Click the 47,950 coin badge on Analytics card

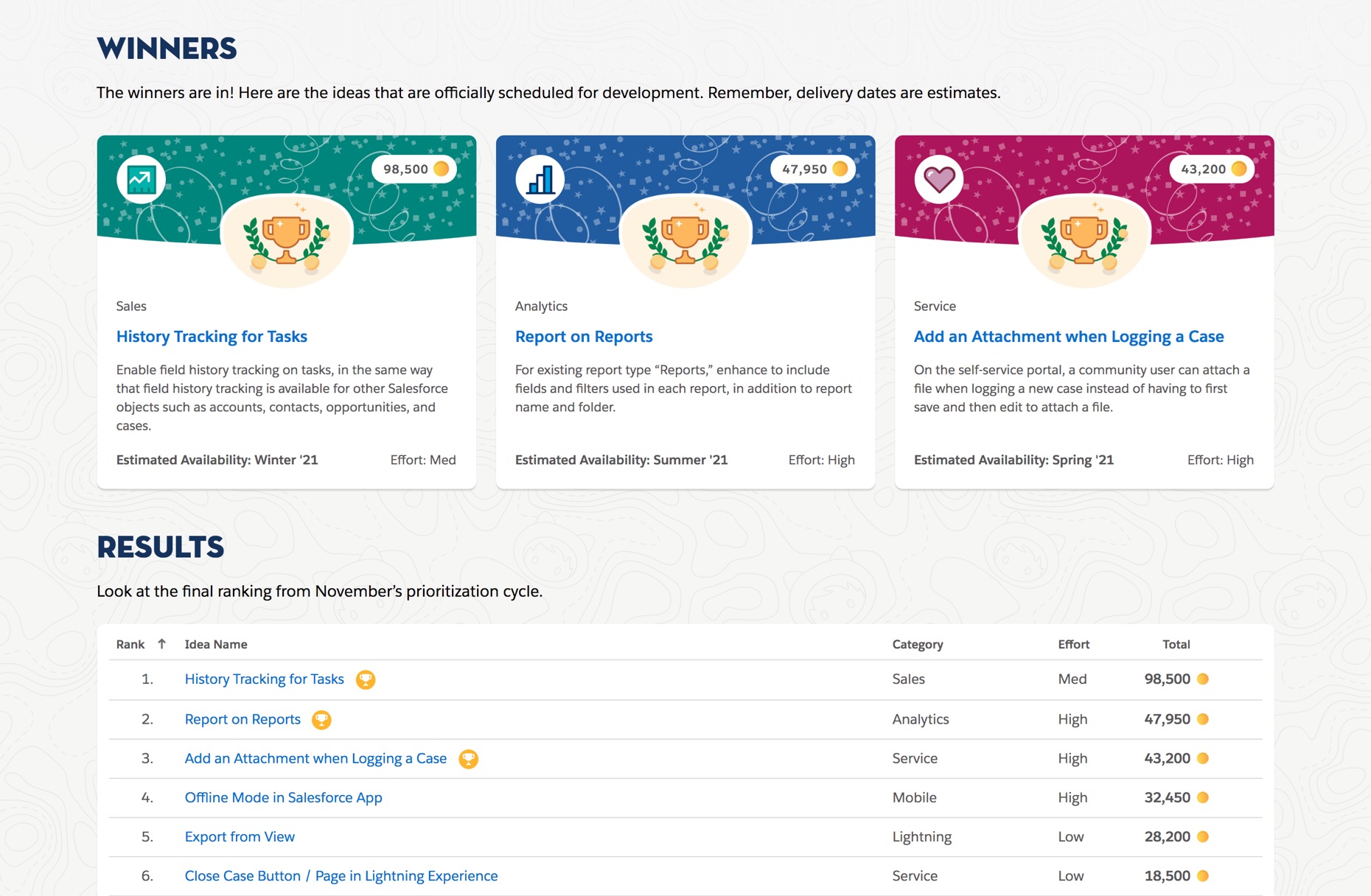[x=814, y=169]
